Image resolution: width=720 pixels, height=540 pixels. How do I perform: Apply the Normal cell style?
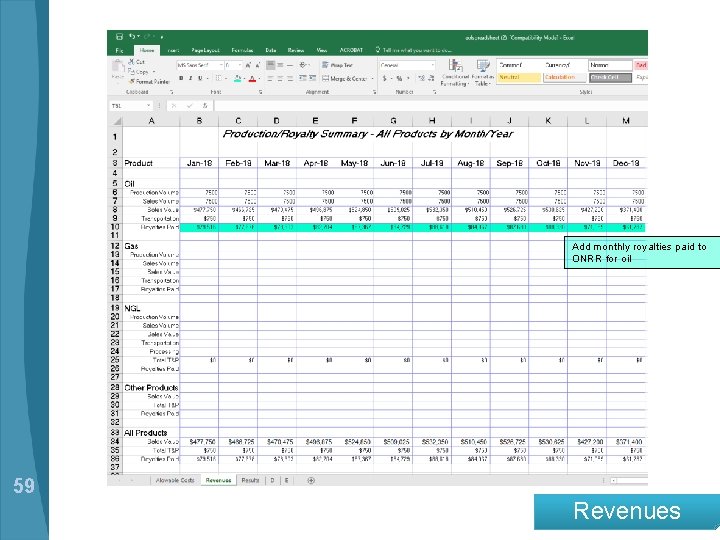point(610,66)
